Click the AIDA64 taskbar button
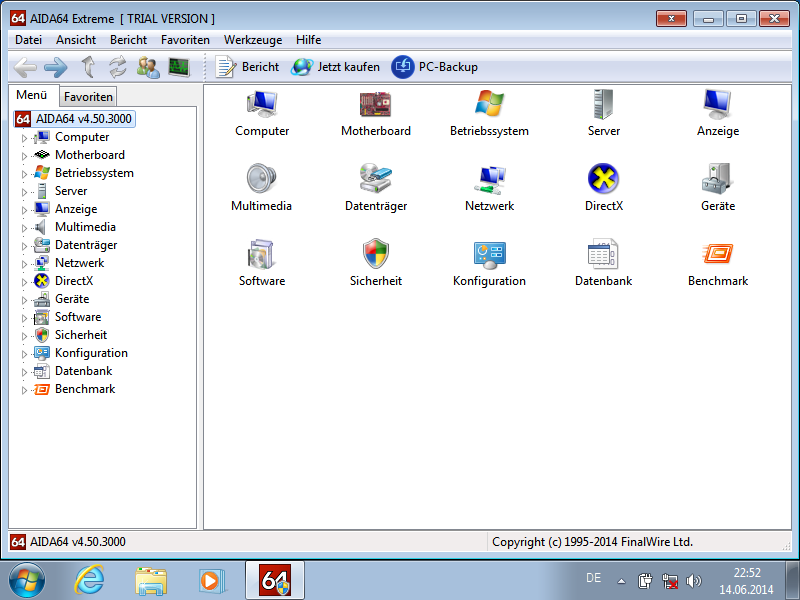The height and width of the screenshot is (600, 800). (275, 581)
